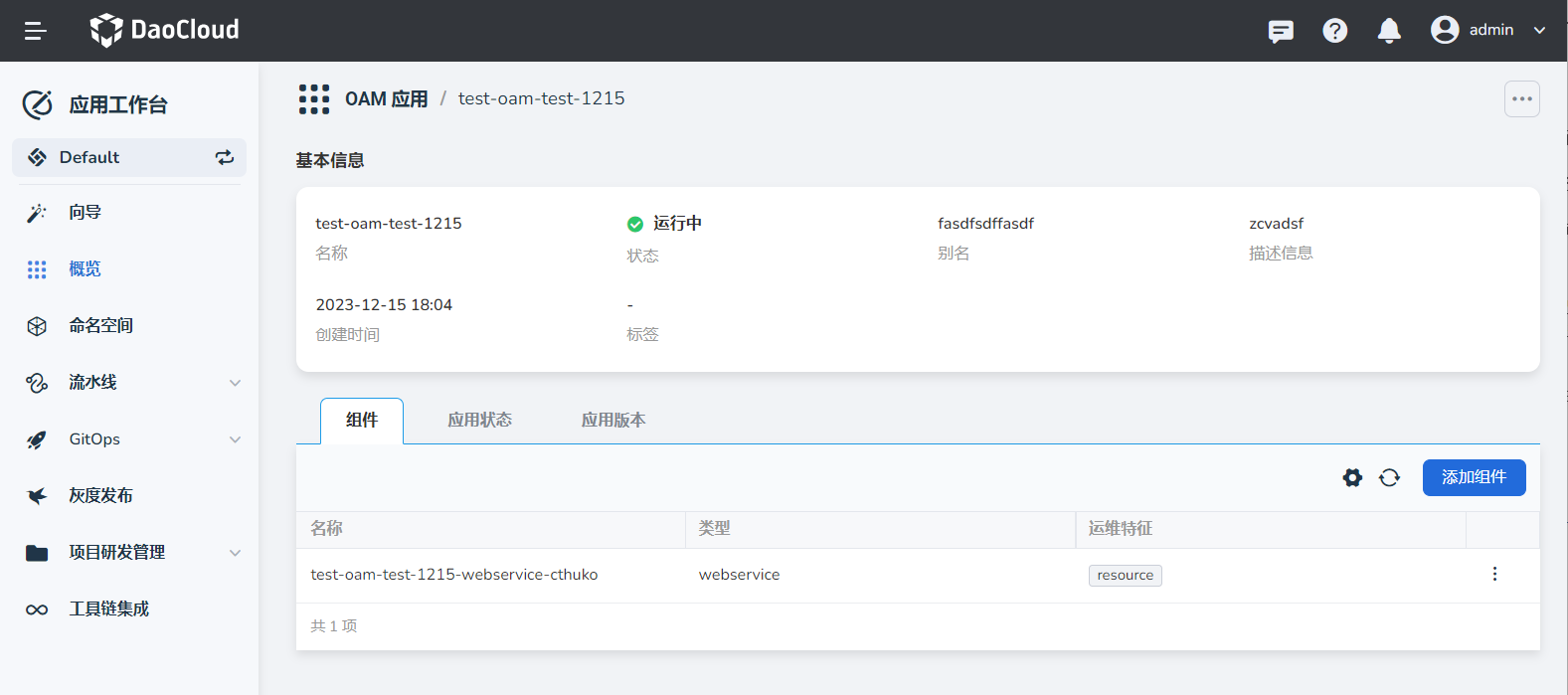Expand 项目研发管理 section
Image resolution: width=1568 pixels, height=695 pixels.
point(235,553)
